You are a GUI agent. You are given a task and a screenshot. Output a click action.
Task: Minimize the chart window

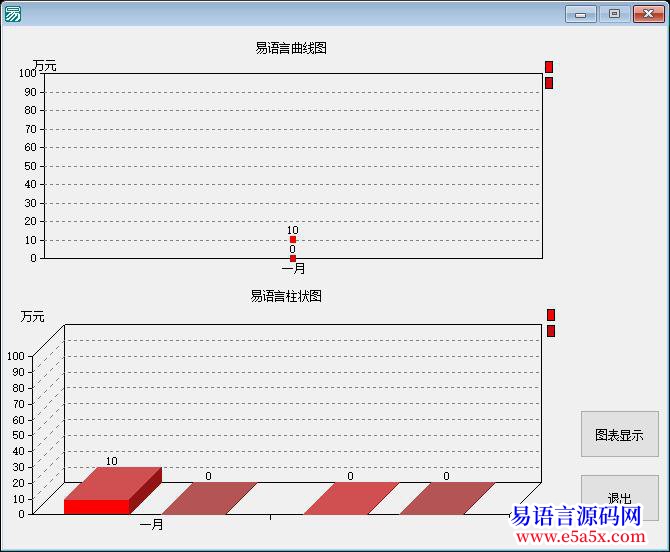coord(580,14)
